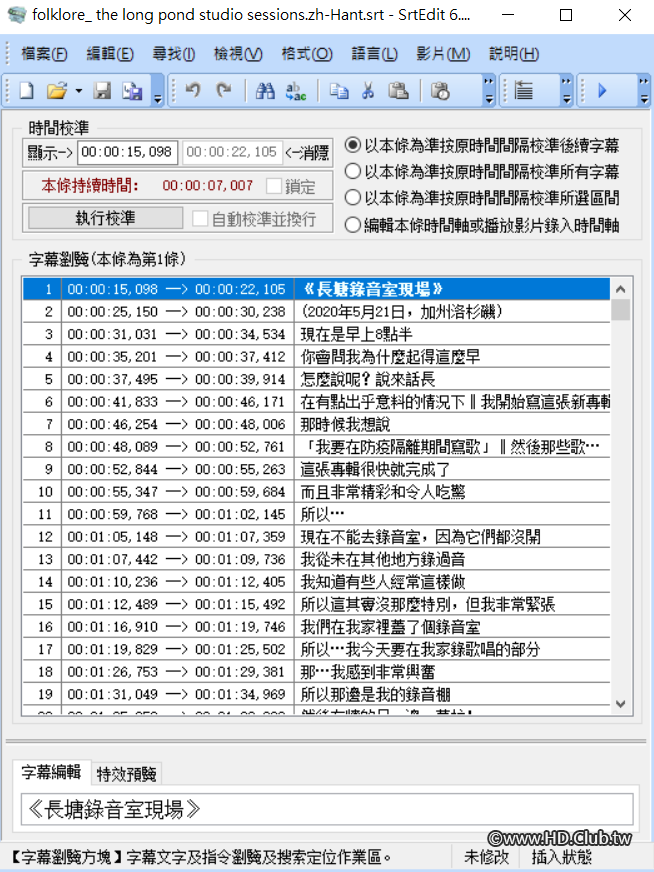
Task: Select row 4 你會問我為什麼起得這麼早
Action: click(316, 356)
